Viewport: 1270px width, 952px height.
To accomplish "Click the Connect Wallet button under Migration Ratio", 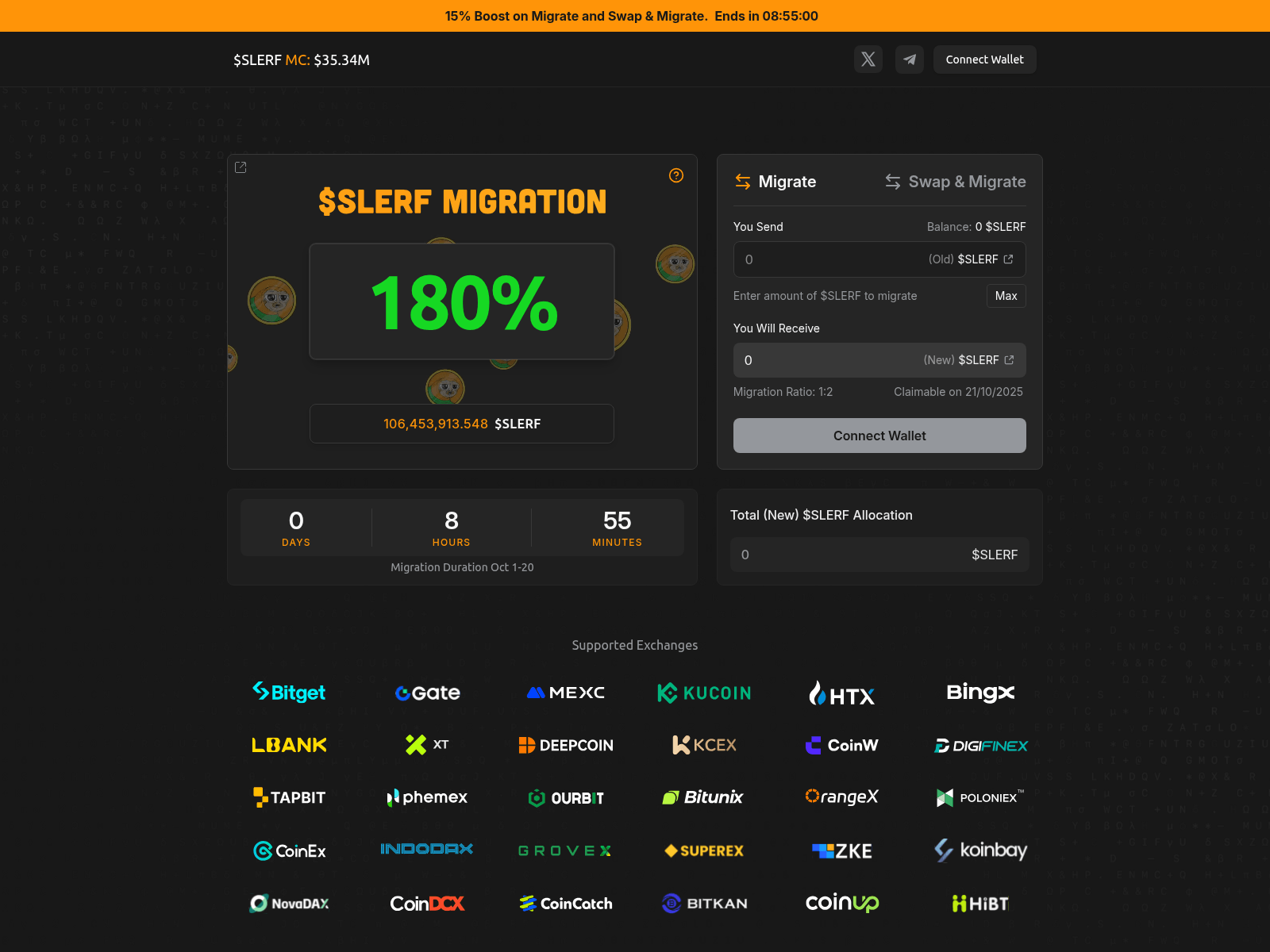I will point(879,435).
